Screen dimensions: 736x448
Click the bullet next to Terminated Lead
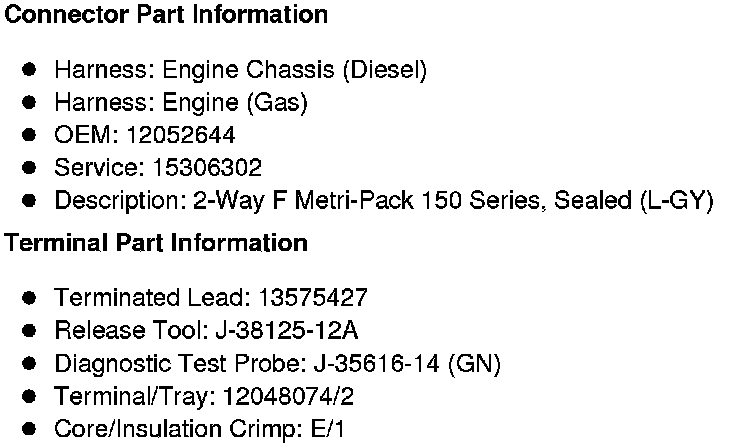pyautogui.click(x=30, y=298)
